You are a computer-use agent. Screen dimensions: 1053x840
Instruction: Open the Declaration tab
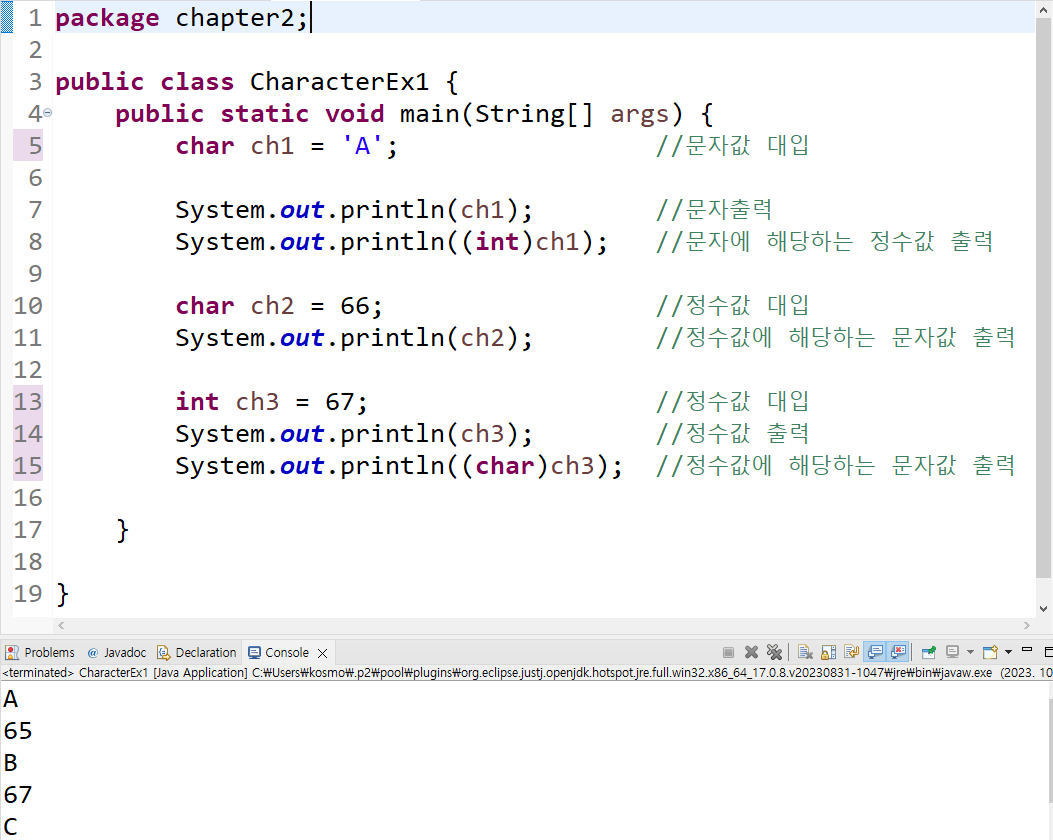coord(197,652)
